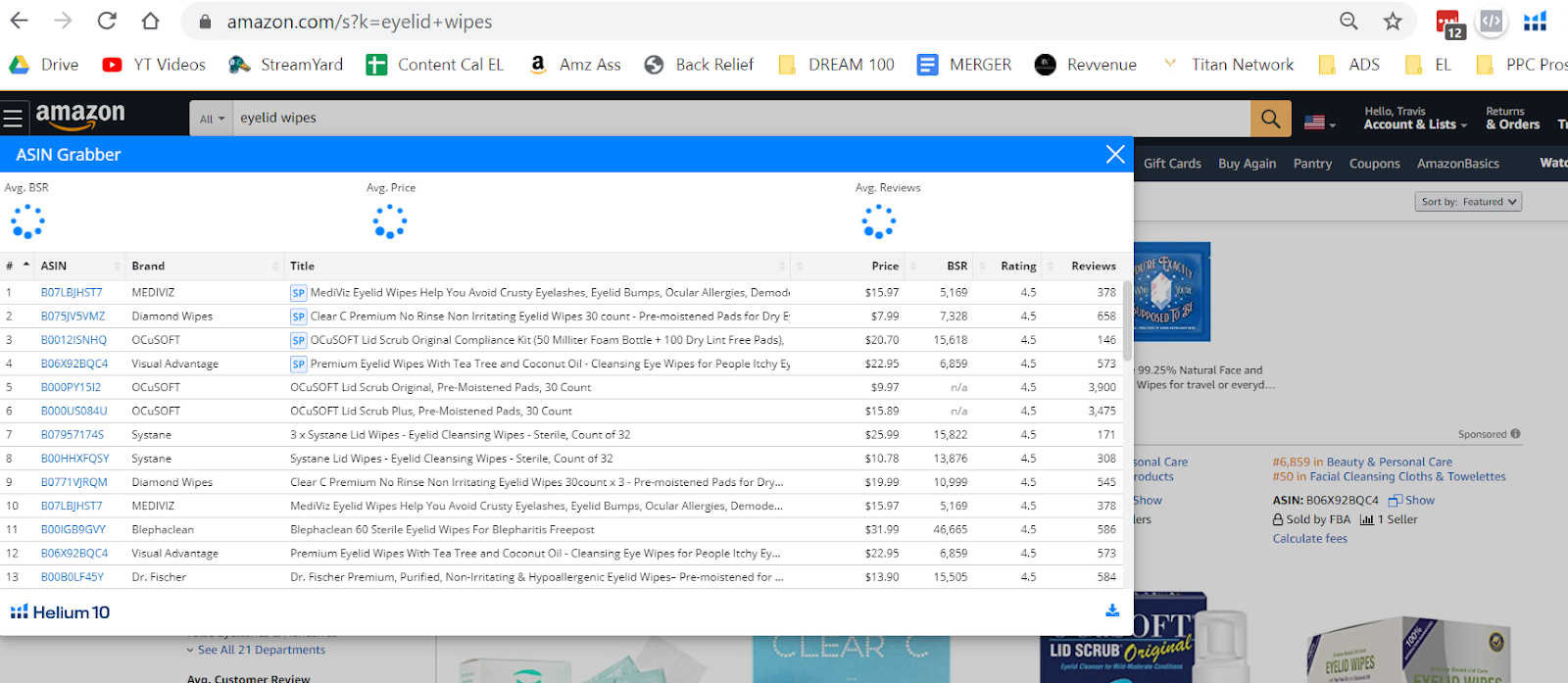Open Facial Cleansing Cloths & Towelettes category link
Image resolution: width=1568 pixels, height=683 pixels.
click(1407, 477)
